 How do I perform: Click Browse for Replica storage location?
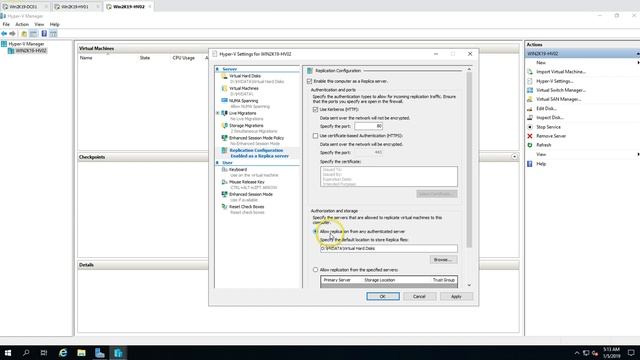tap(443, 260)
